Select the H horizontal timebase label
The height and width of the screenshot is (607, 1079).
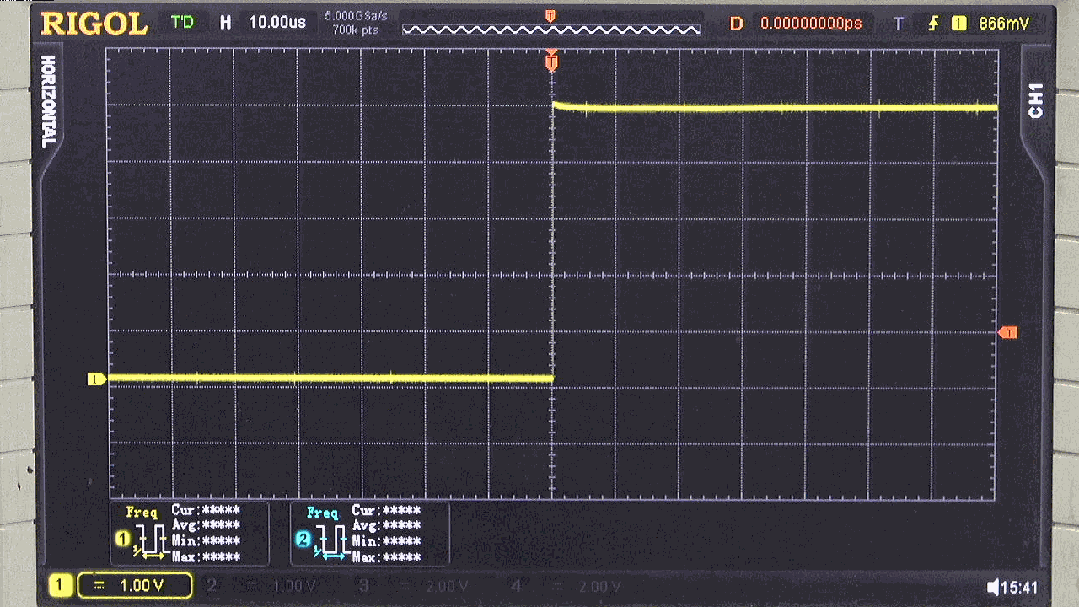click(225, 23)
